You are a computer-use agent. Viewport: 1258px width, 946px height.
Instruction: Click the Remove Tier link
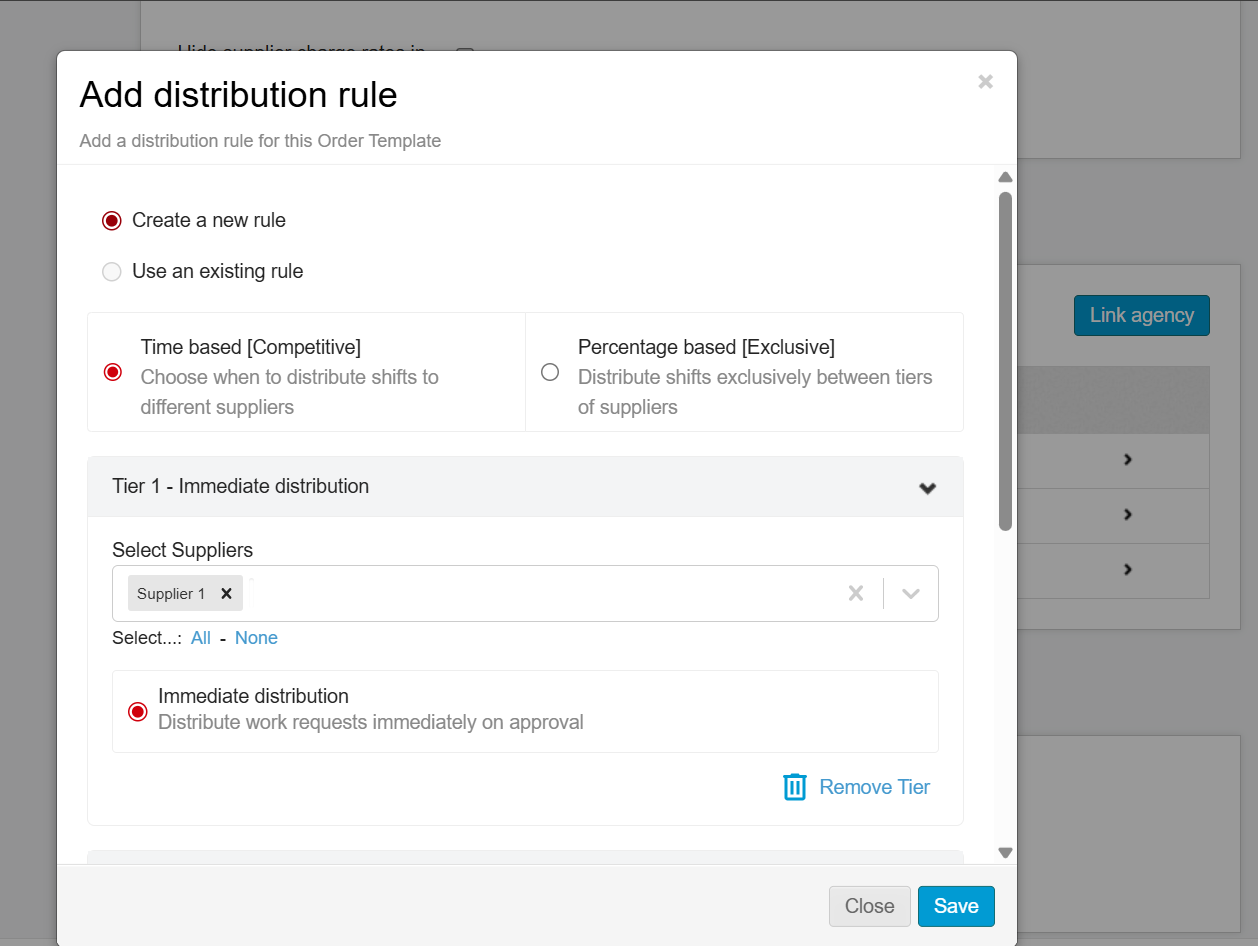coord(874,787)
